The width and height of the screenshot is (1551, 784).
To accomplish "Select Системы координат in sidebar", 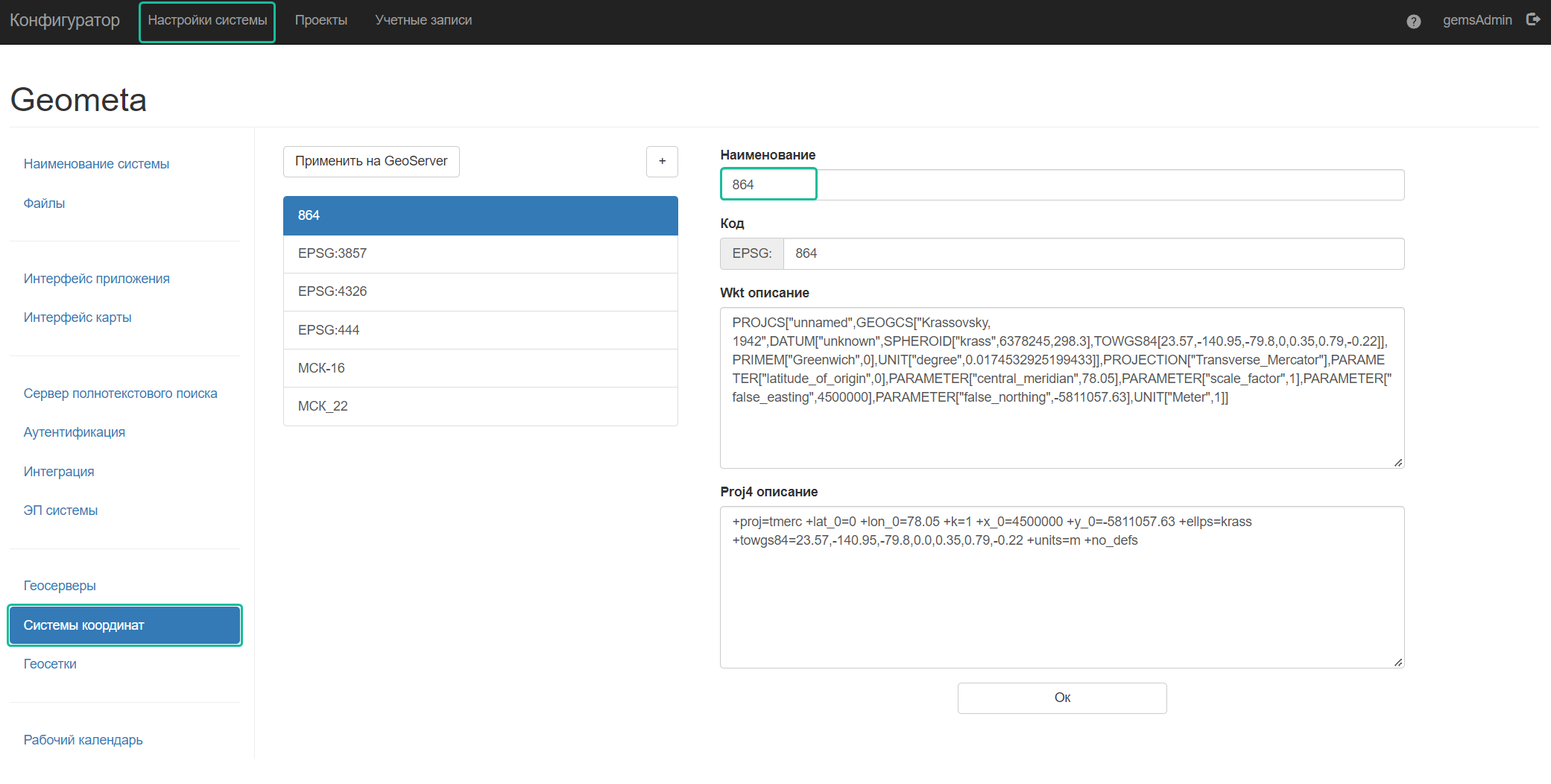I will 124,625.
